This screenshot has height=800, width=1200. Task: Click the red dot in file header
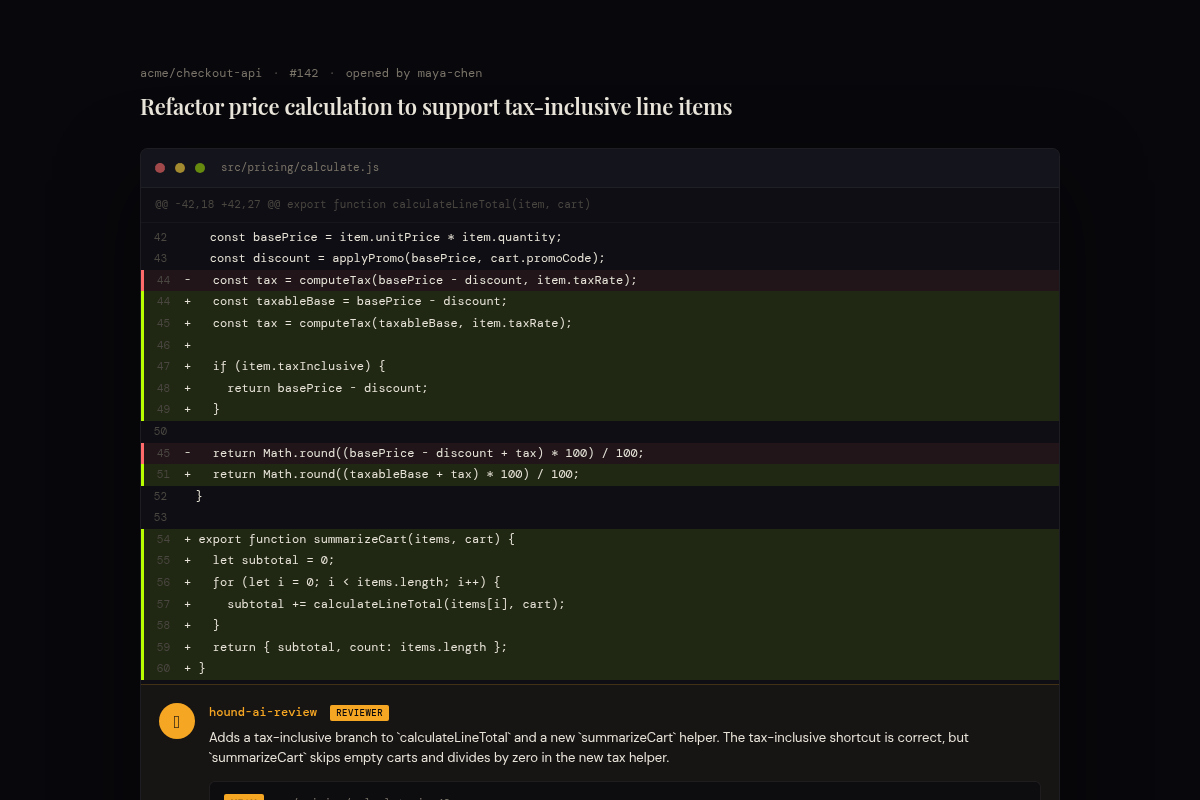coord(160,168)
